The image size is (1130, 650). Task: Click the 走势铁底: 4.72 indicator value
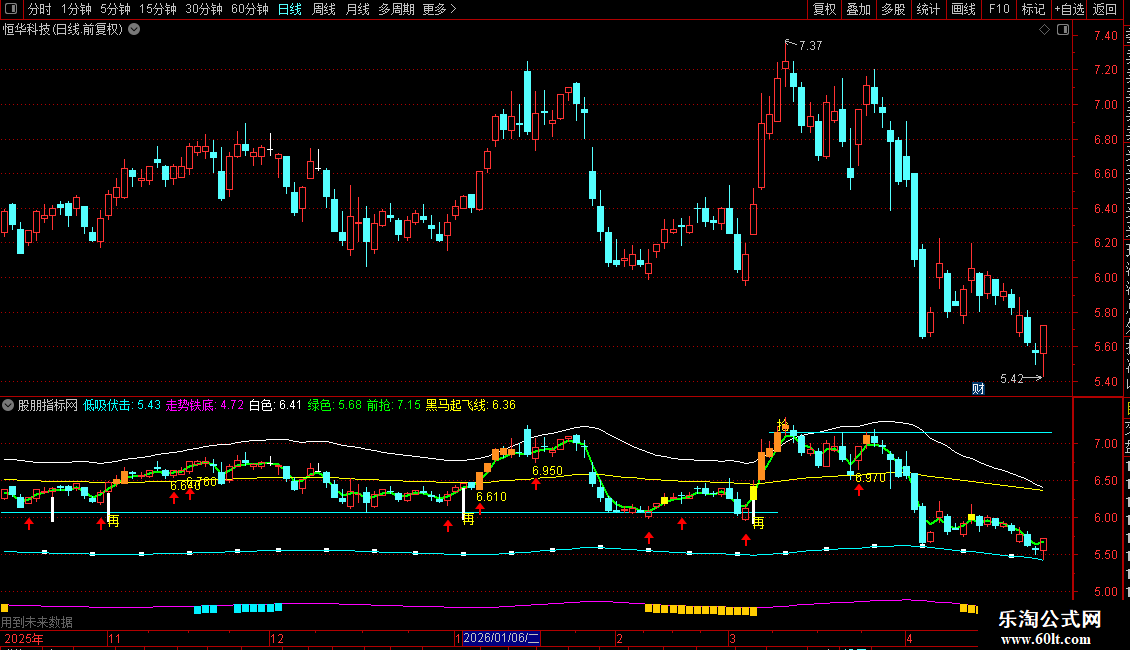tap(205, 405)
